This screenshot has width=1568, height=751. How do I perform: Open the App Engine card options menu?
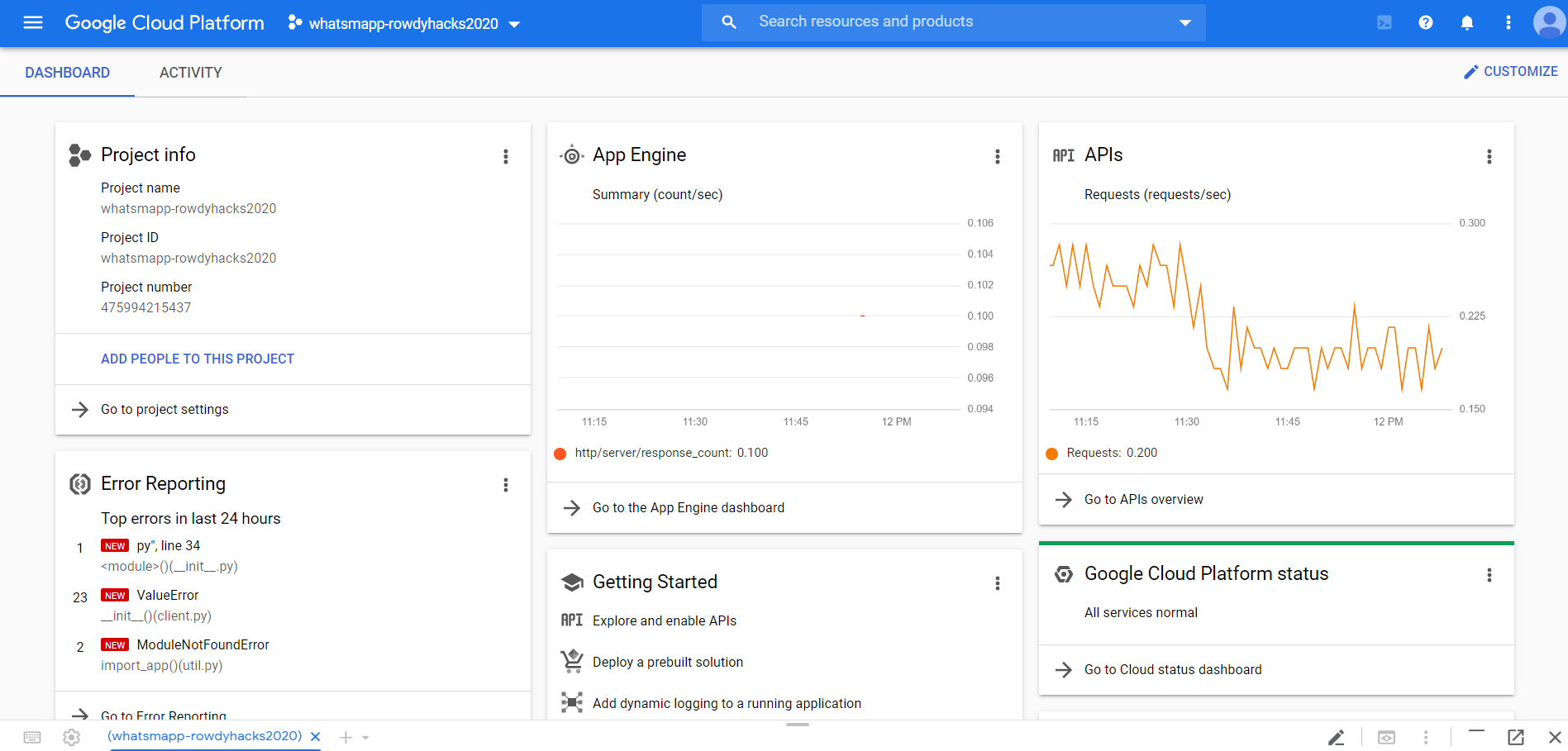(998, 156)
